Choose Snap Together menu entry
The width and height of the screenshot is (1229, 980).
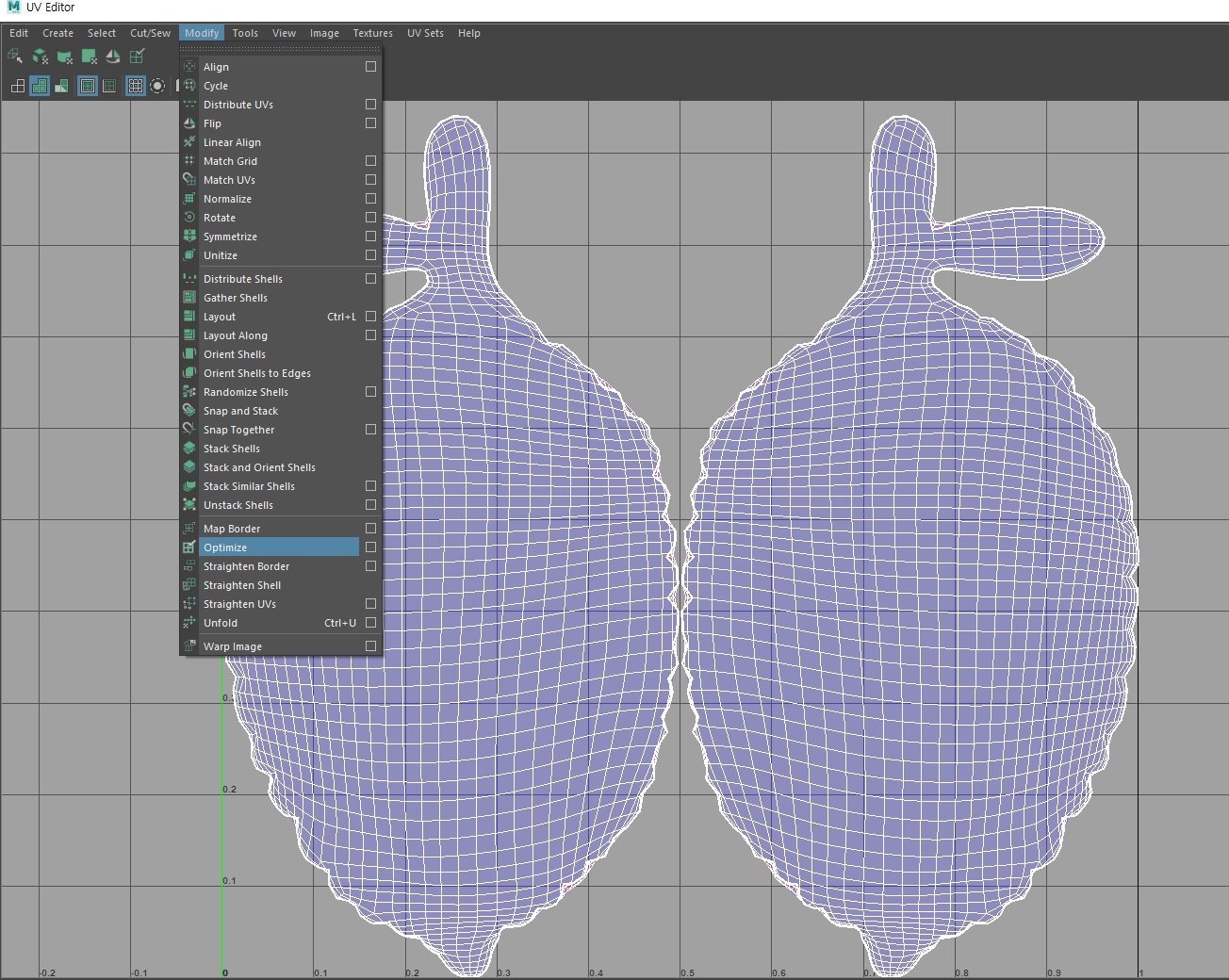[x=270, y=430]
